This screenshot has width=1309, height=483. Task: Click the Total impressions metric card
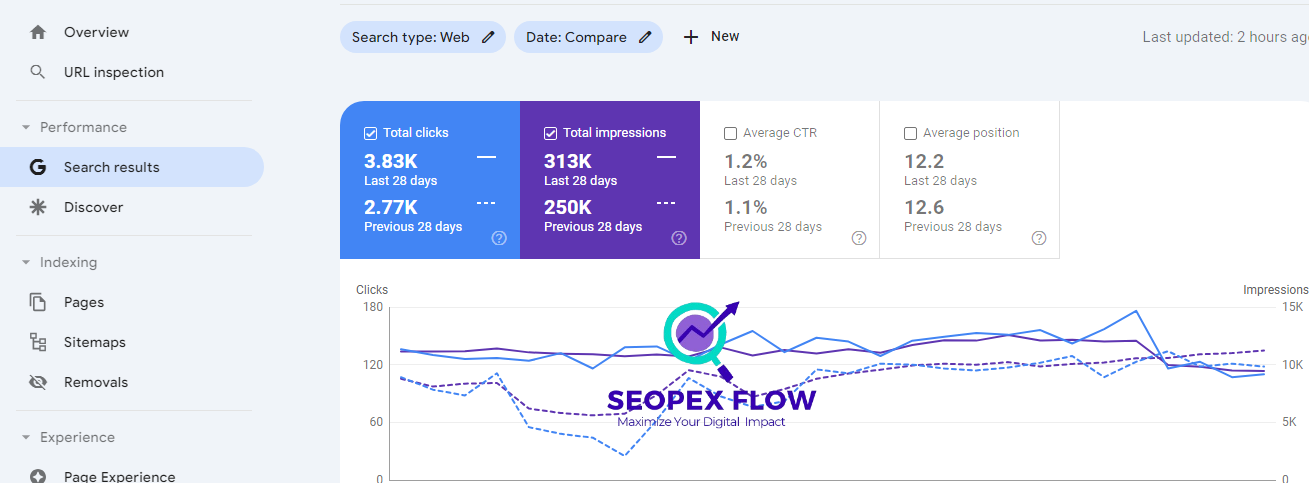tap(610, 179)
